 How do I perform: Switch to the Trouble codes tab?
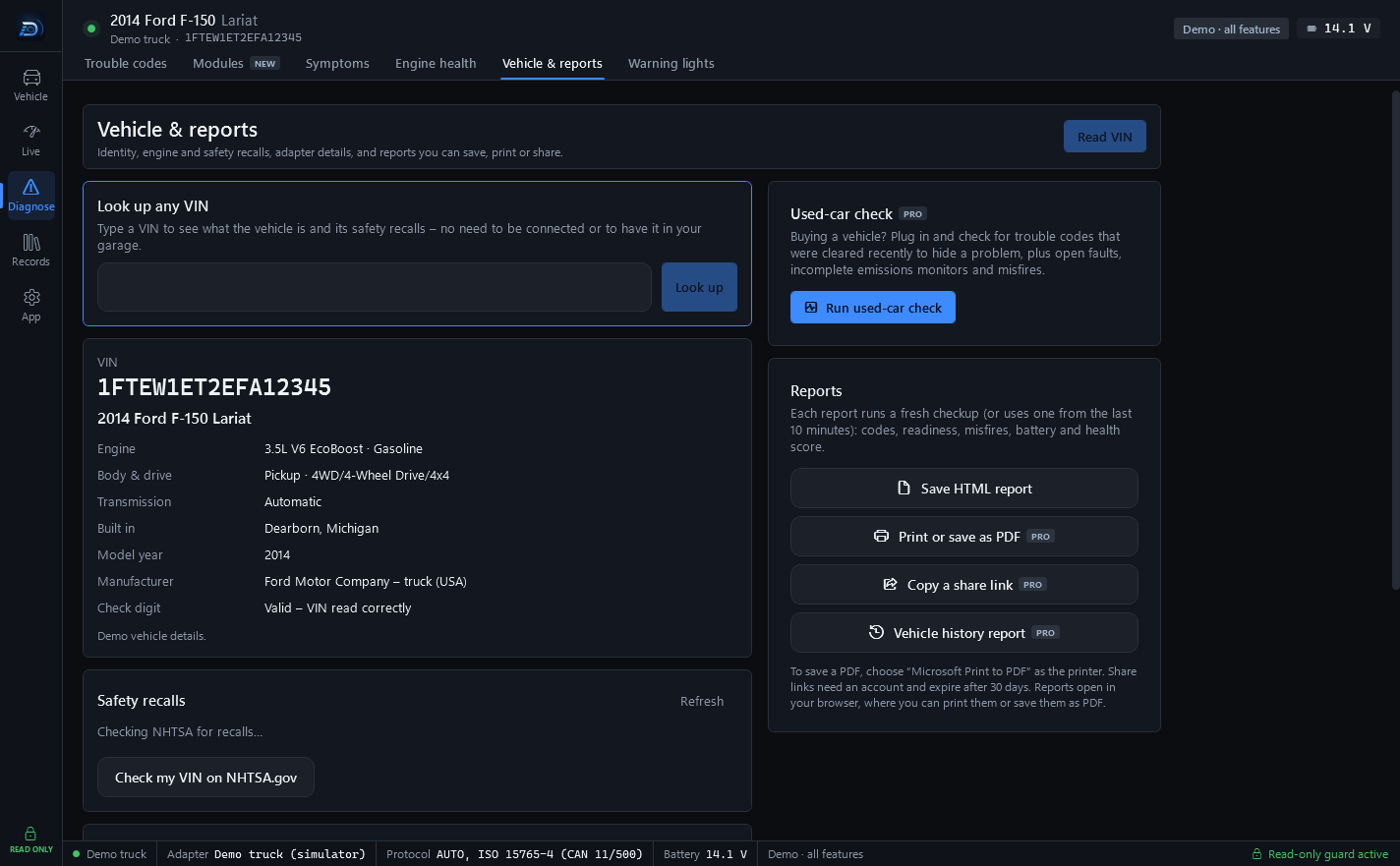[126, 63]
